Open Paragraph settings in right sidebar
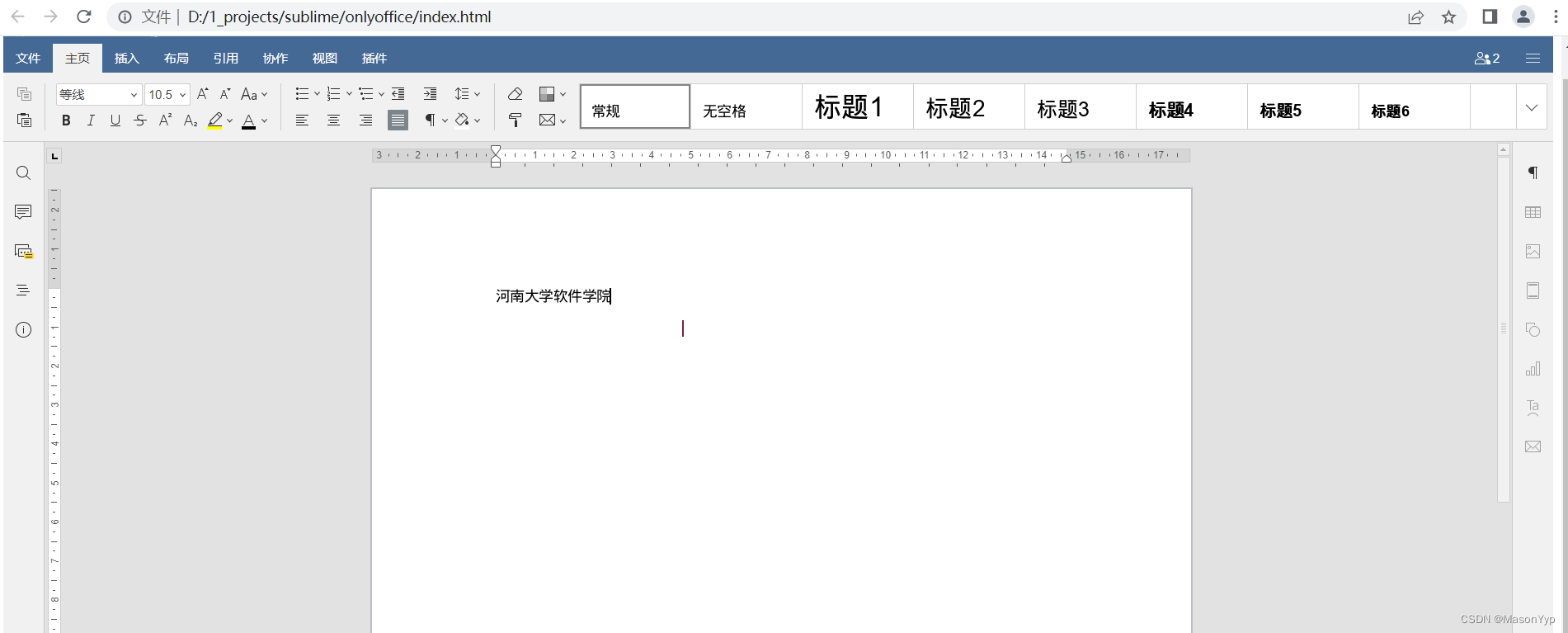The width and height of the screenshot is (1568, 633). pos(1533,173)
